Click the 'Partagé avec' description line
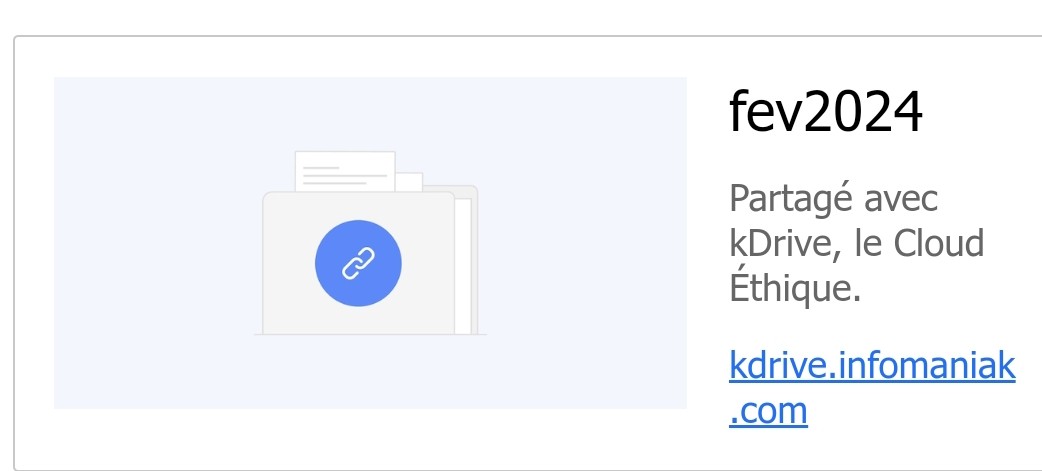Screen dimensions: 1042x471 click(834, 199)
